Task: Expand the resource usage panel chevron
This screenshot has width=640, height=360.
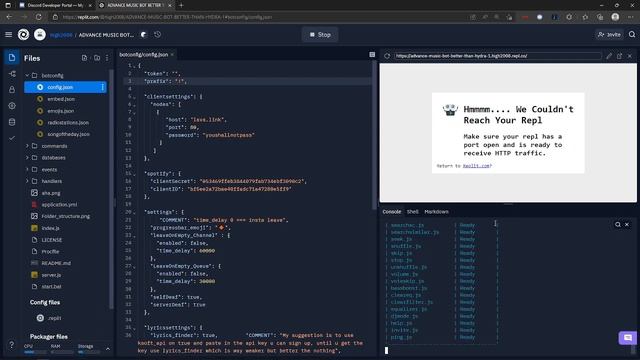Action: 108,349
